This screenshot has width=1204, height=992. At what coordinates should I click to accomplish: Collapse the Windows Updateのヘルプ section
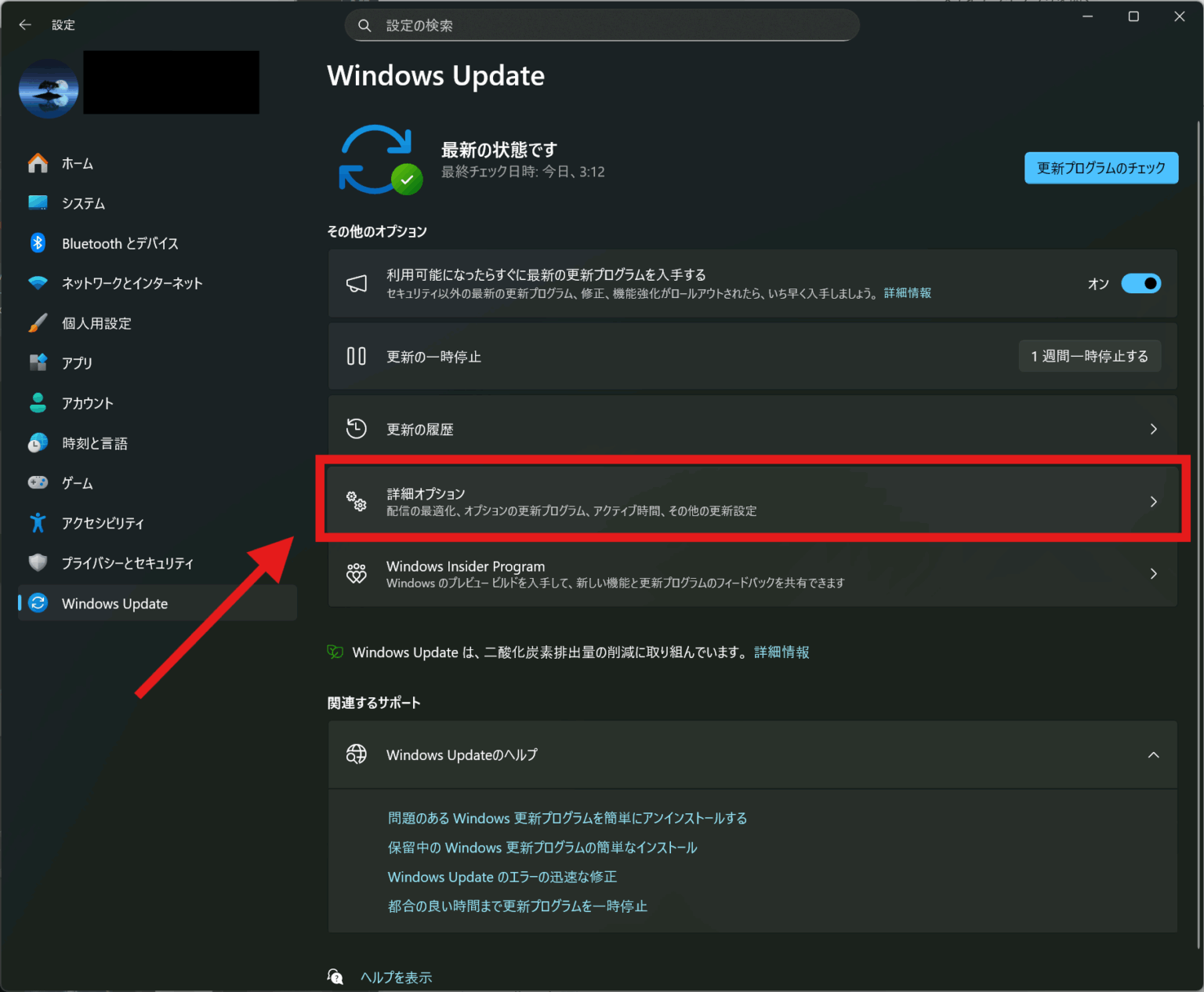tap(1153, 754)
